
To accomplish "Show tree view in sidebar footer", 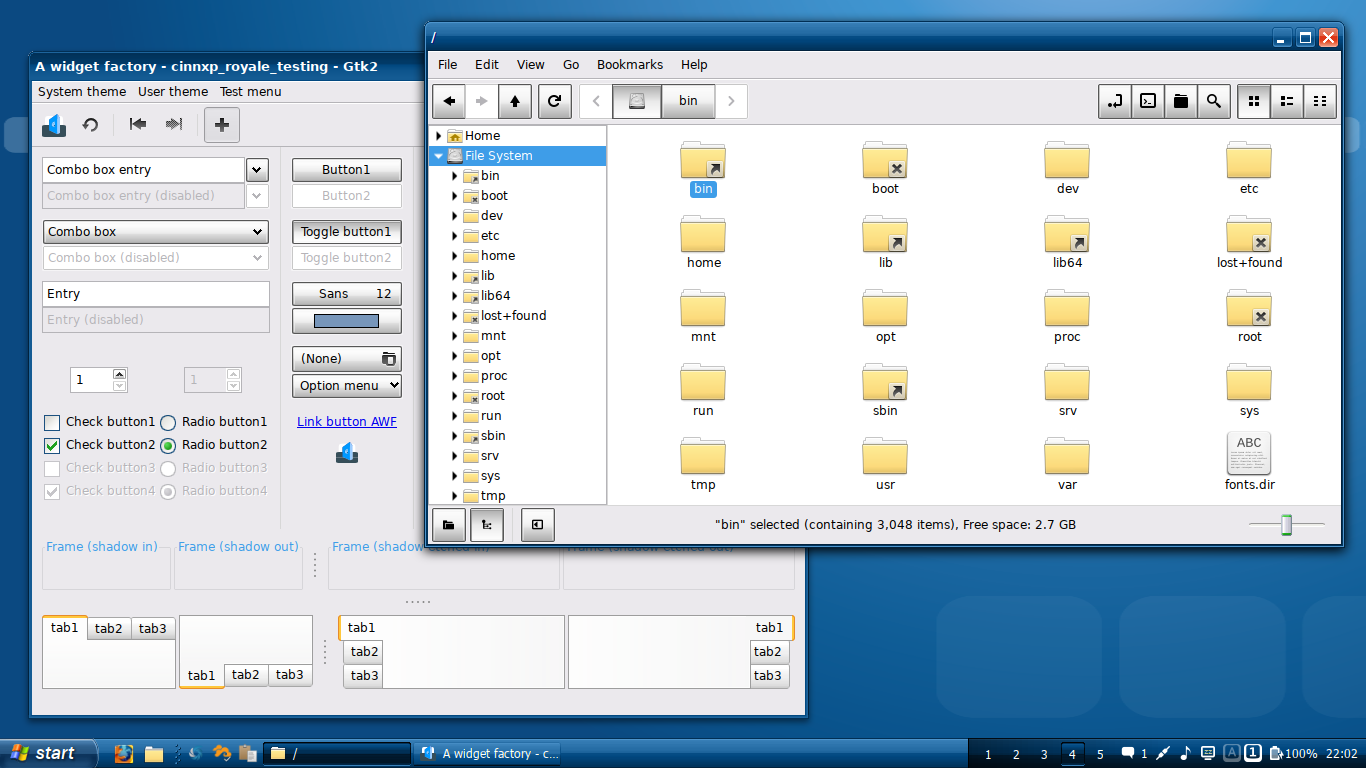I will (x=486, y=524).
